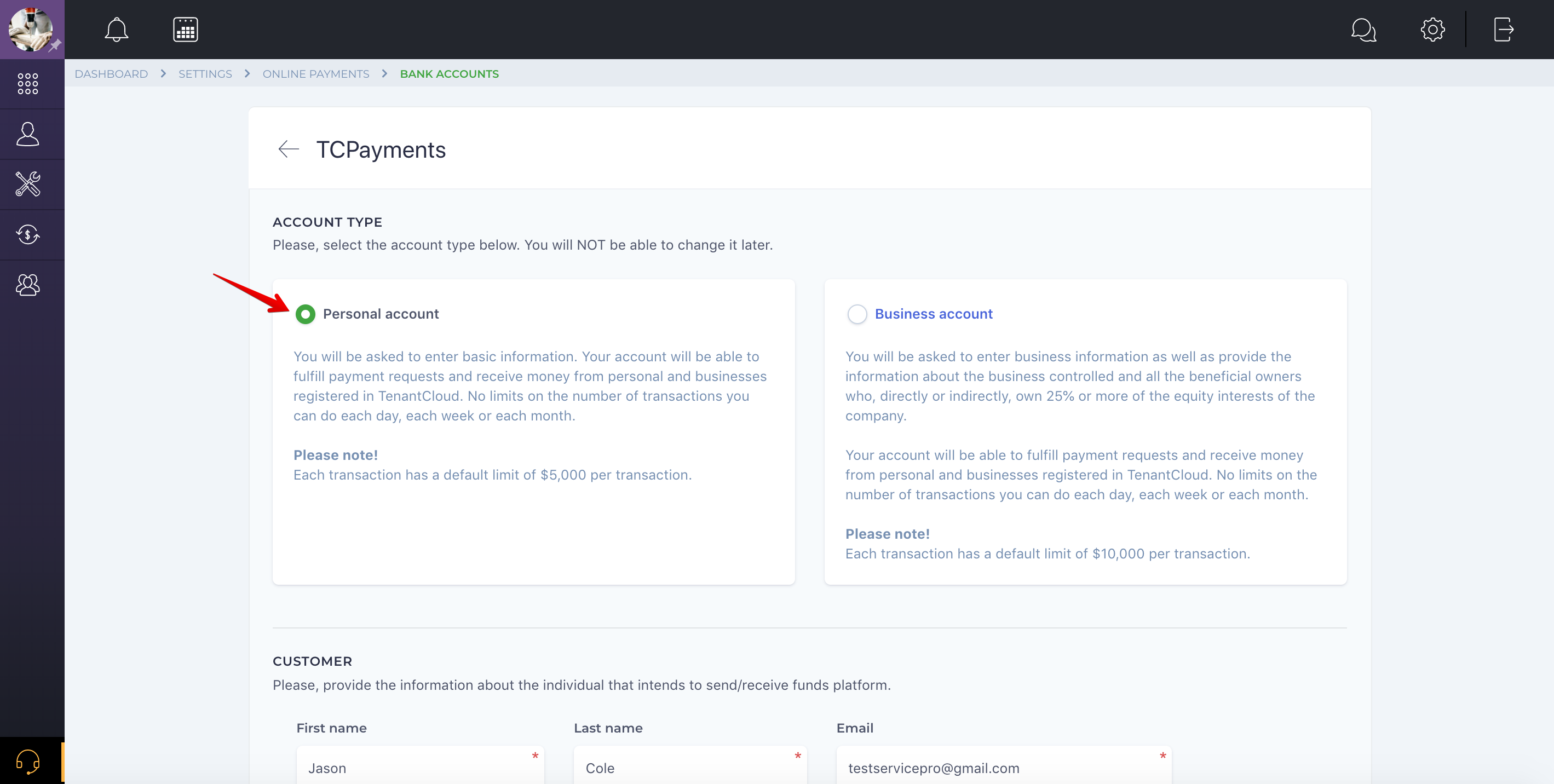This screenshot has width=1554, height=784.
Task: Open the team members sidebar icon
Action: pos(28,285)
